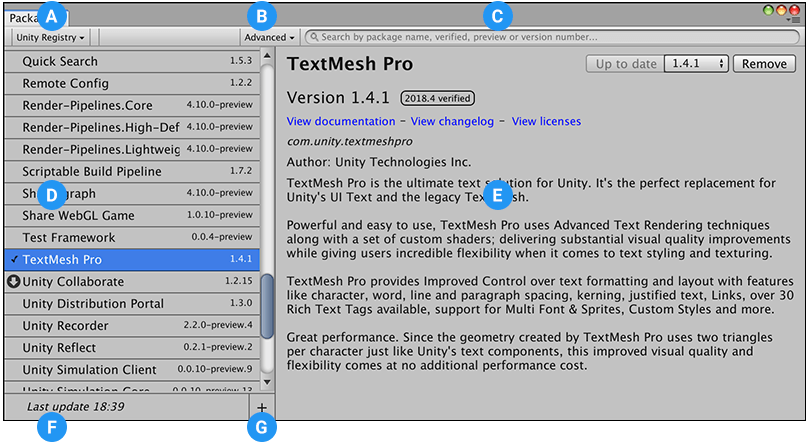Click the plus icon to add a package

261,407
